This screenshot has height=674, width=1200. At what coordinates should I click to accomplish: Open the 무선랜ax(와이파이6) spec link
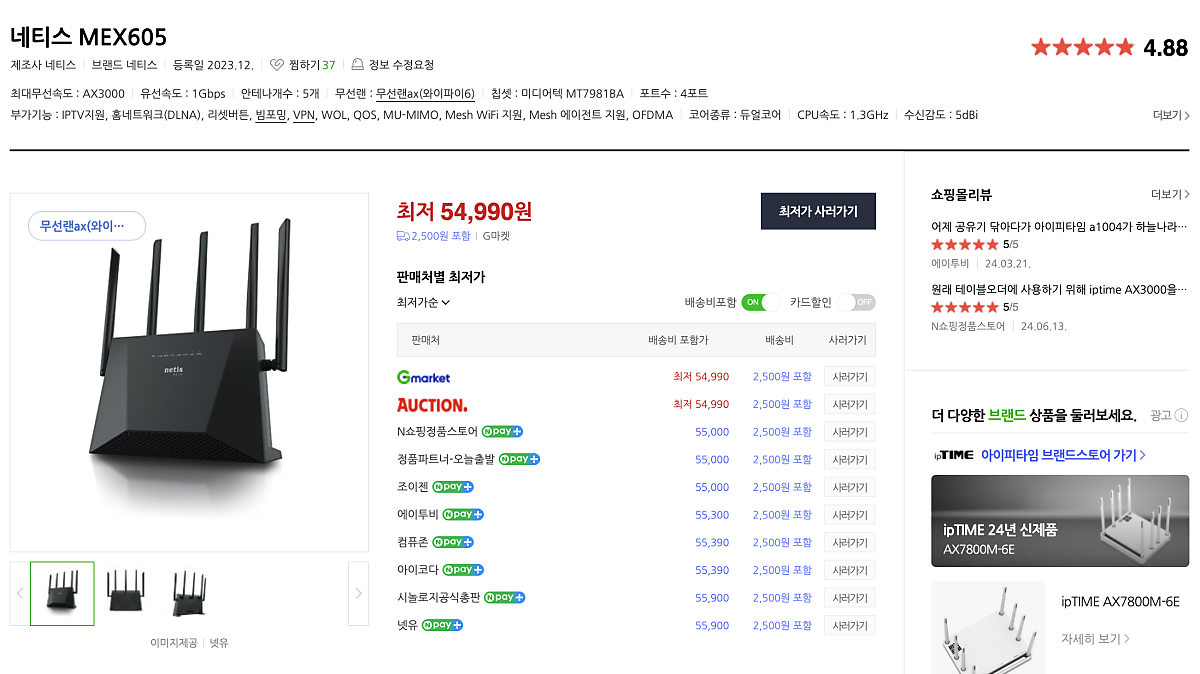pyautogui.click(x=425, y=93)
